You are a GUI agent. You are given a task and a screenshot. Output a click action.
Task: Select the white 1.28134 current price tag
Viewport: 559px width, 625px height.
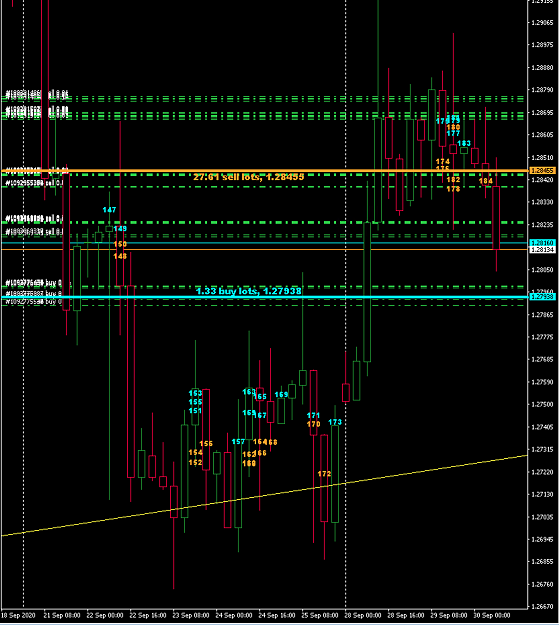[542, 250]
